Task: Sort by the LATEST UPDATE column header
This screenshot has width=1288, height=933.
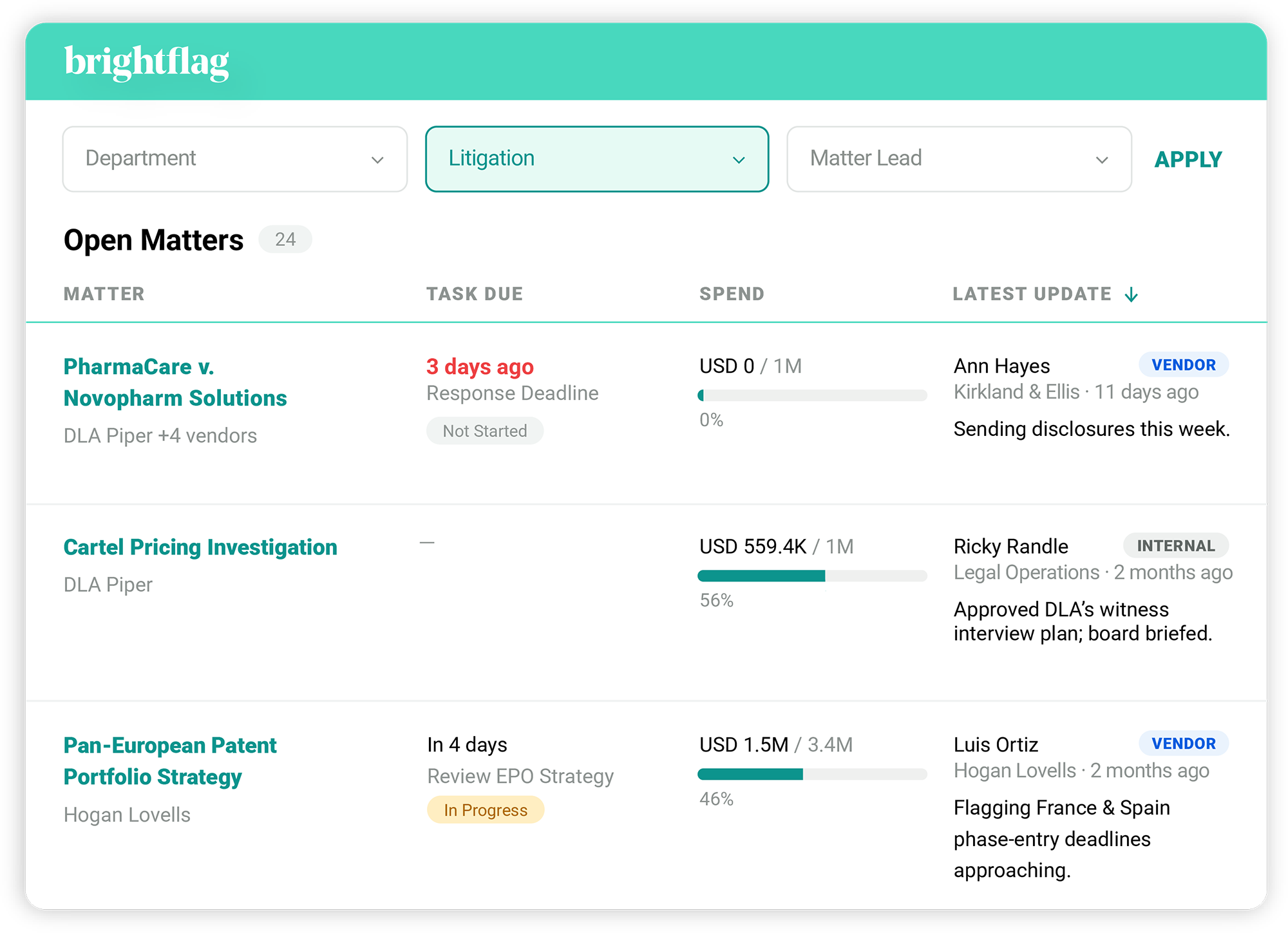Action: click(1032, 294)
